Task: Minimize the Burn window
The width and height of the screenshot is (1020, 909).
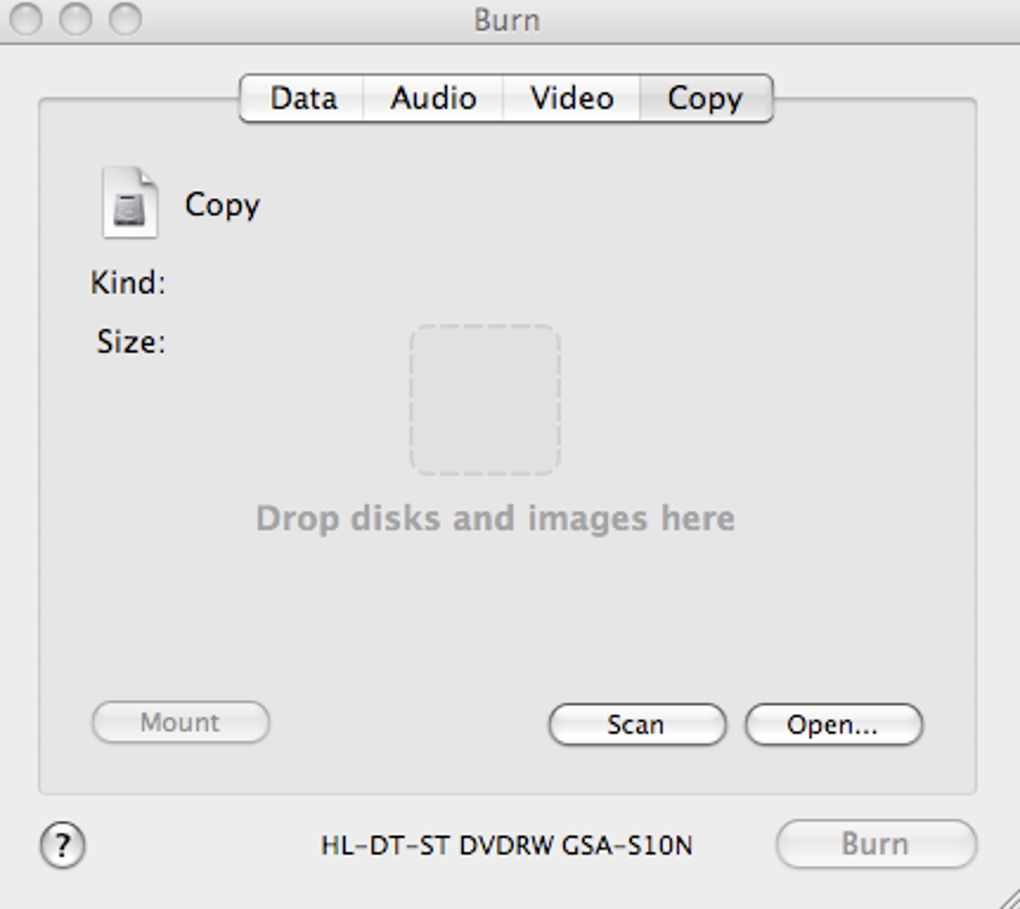Action: (x=76, y=19)
